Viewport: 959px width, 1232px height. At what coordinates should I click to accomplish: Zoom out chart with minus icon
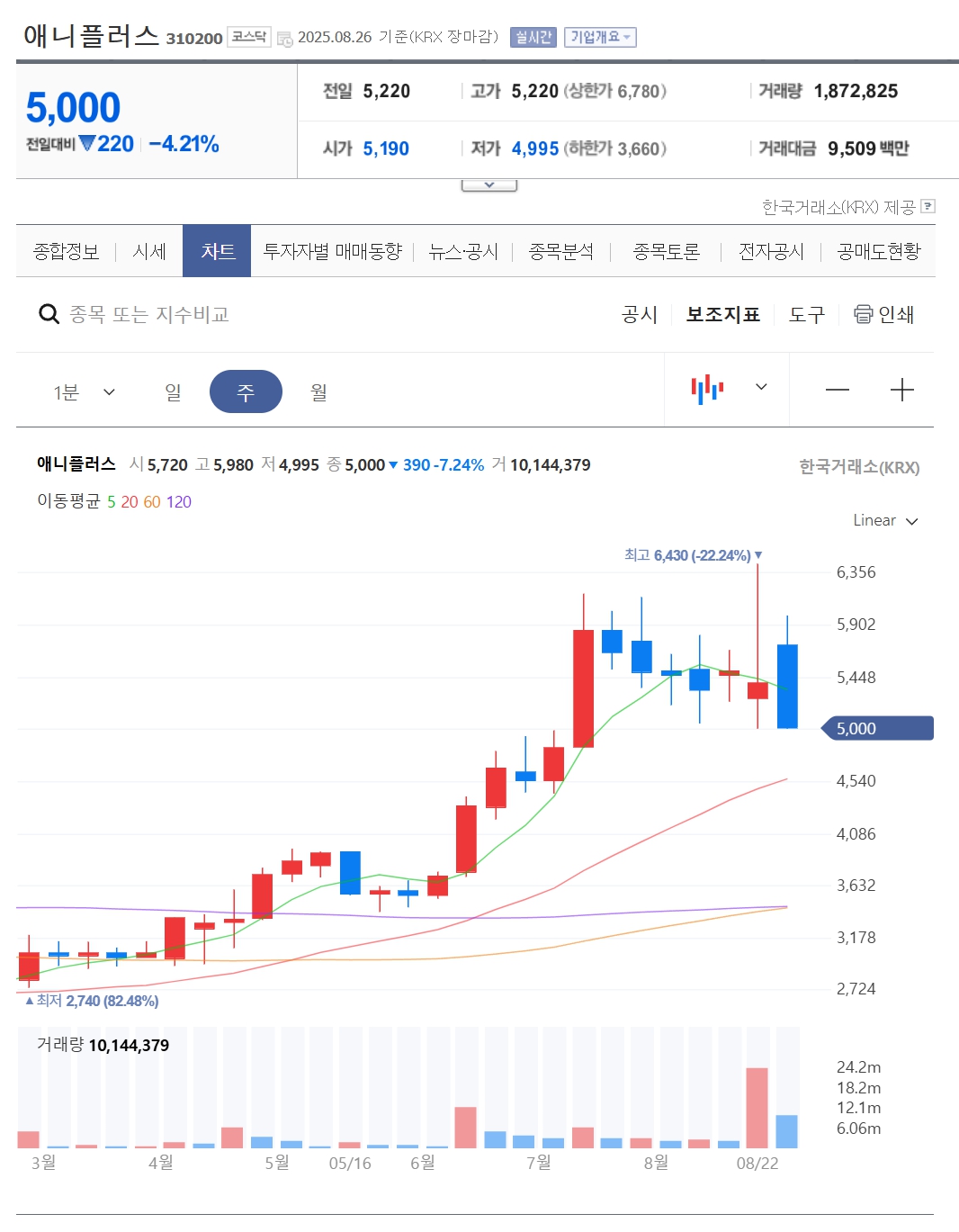point(837,390)
